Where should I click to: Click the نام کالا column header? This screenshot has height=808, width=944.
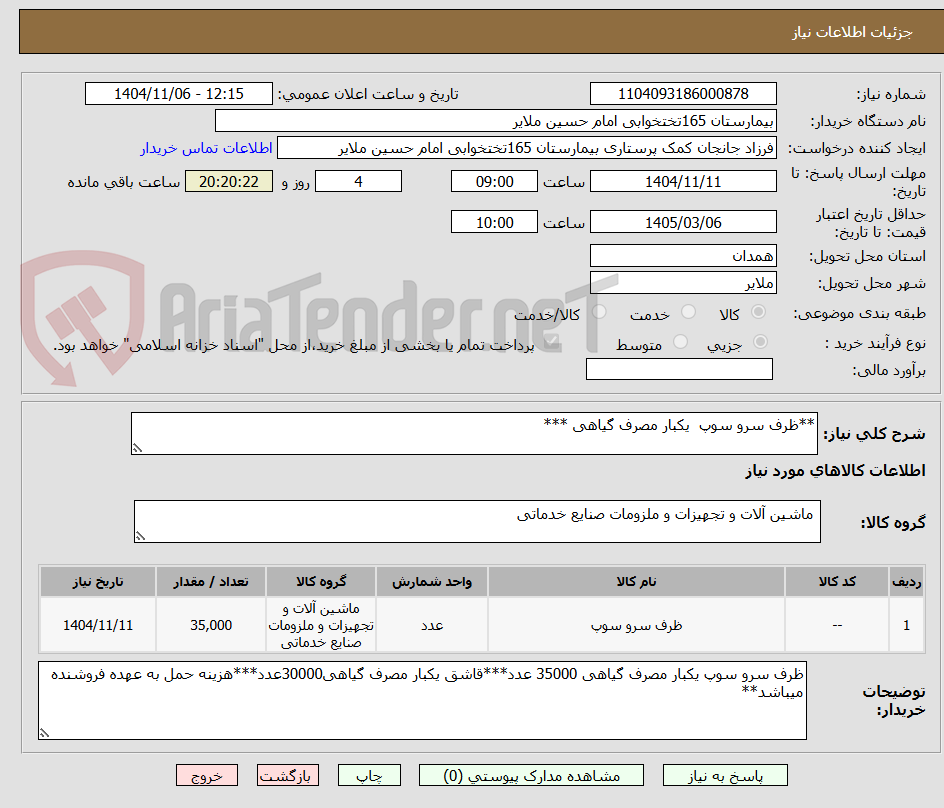[636, 581]
